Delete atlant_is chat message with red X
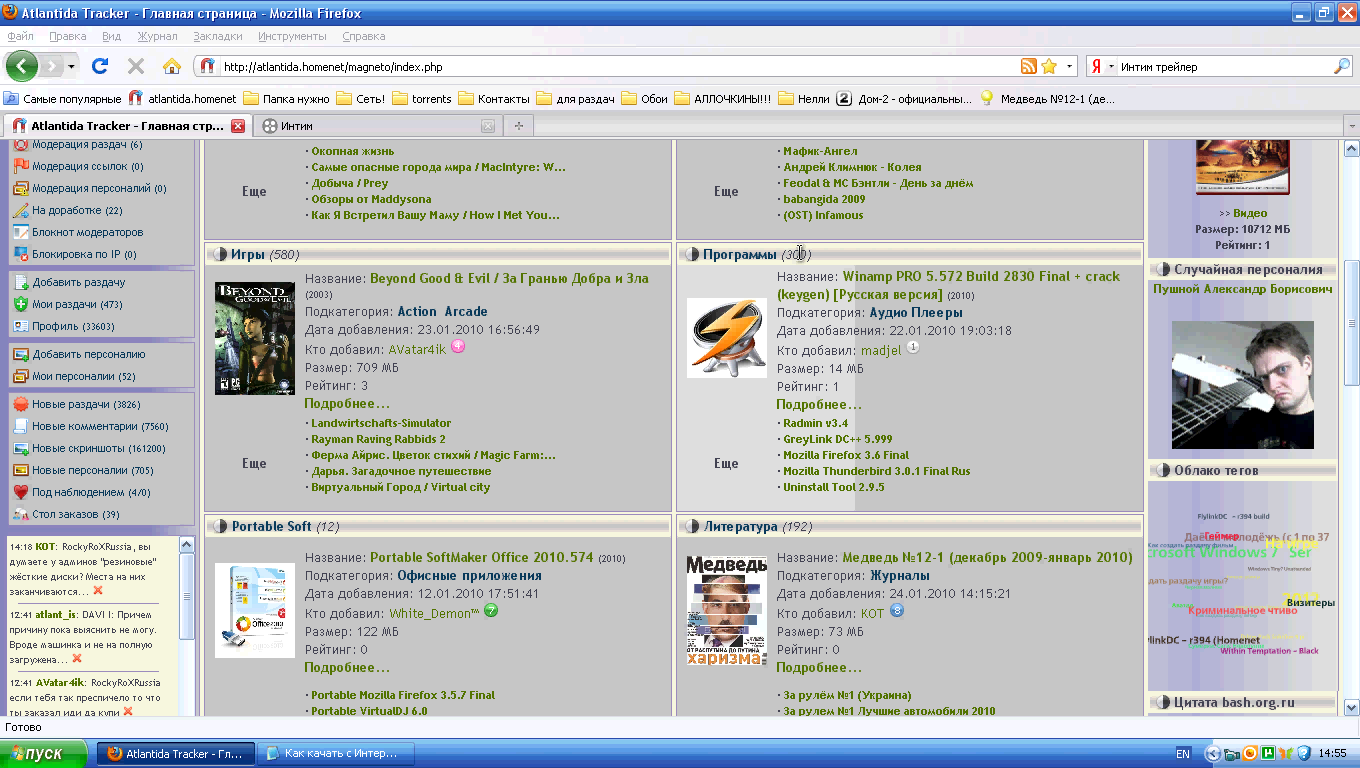Image resolution: width=1360 pixels, height=768 pixels. click(x=77, y=659)
